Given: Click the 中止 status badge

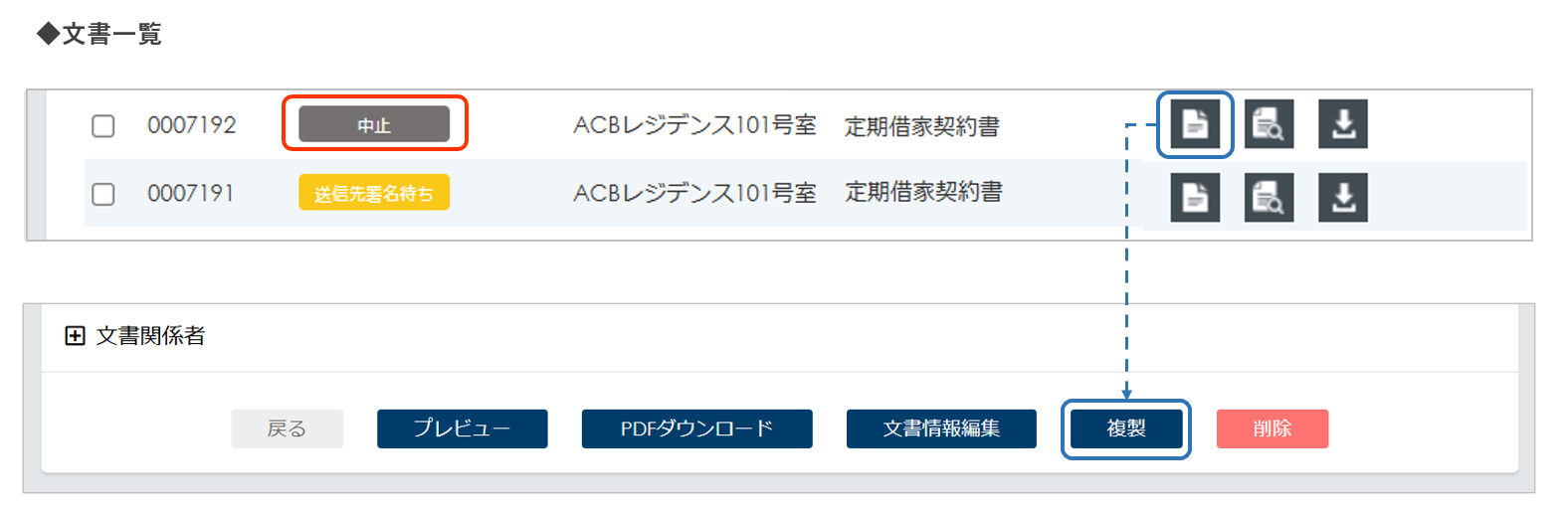Looking at the screenshot, I should 374,125.
